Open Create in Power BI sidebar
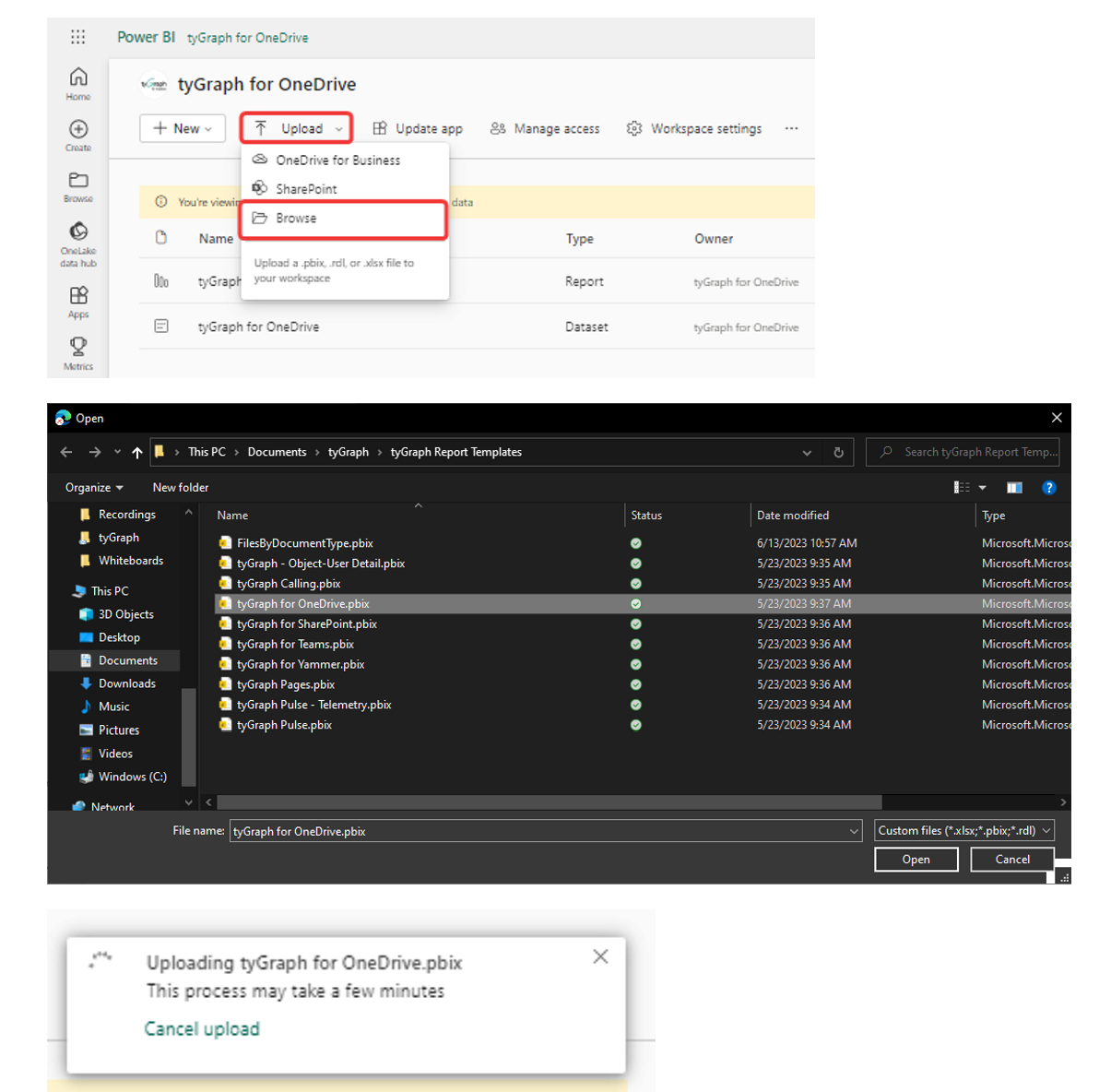This screenshot has width=1111, height=1092. [x=78, y=135]
